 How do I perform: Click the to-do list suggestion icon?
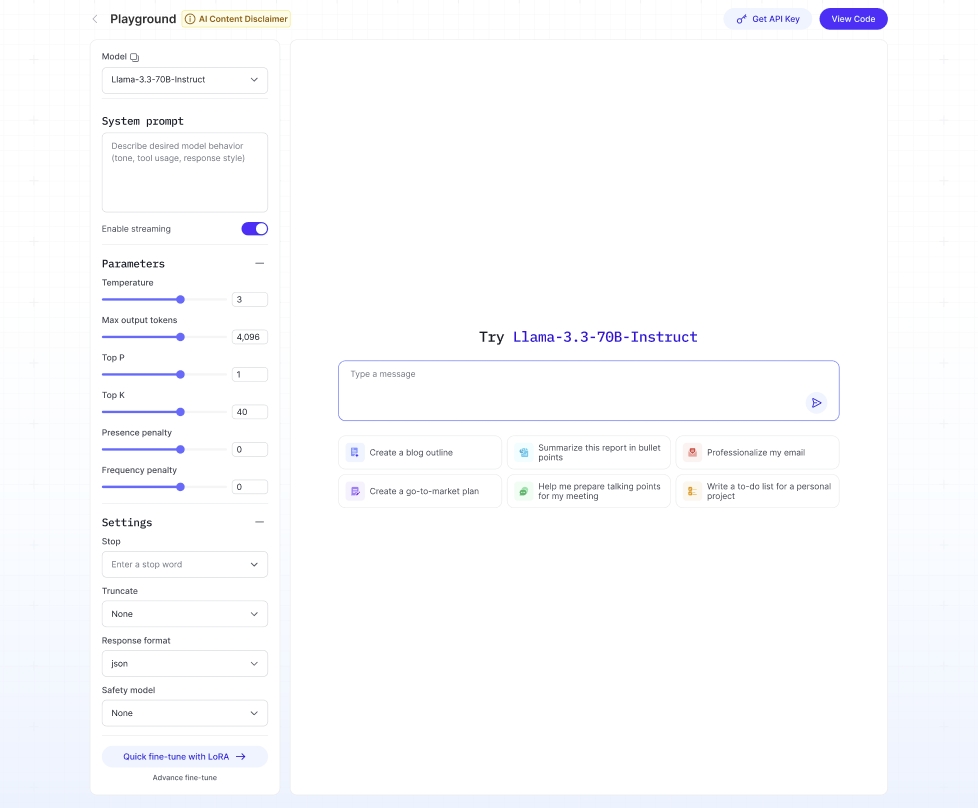(691, 491)
